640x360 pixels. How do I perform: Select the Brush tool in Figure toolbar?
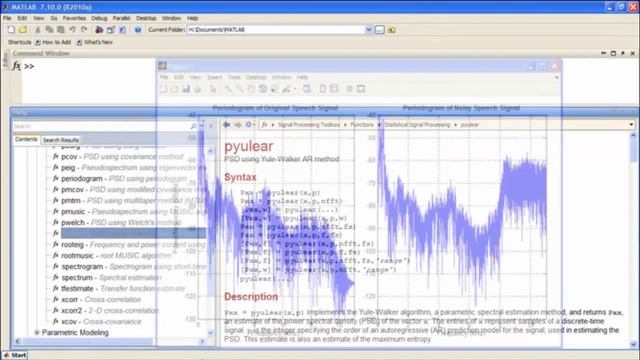tap(286, 89)
